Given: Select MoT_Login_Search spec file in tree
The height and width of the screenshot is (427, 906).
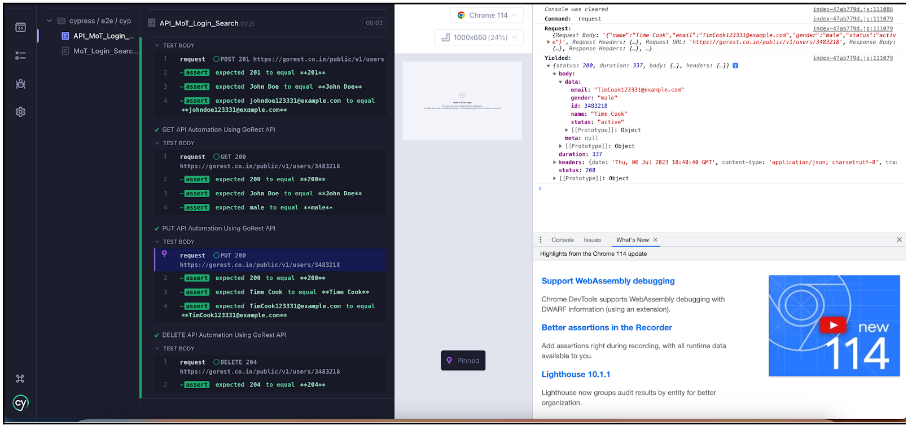Looking at the screenshot, I should 105,50.
